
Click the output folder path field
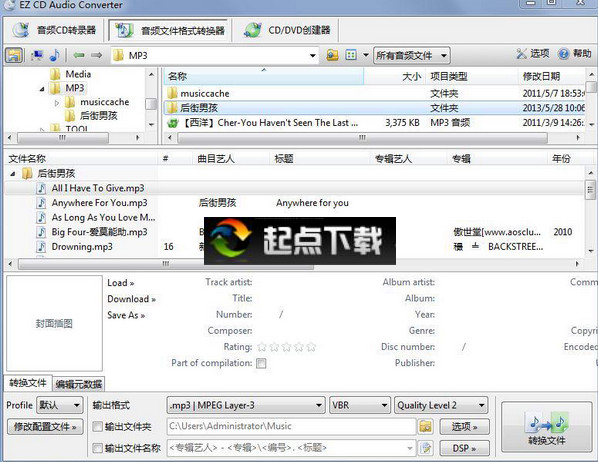(291, 427)
